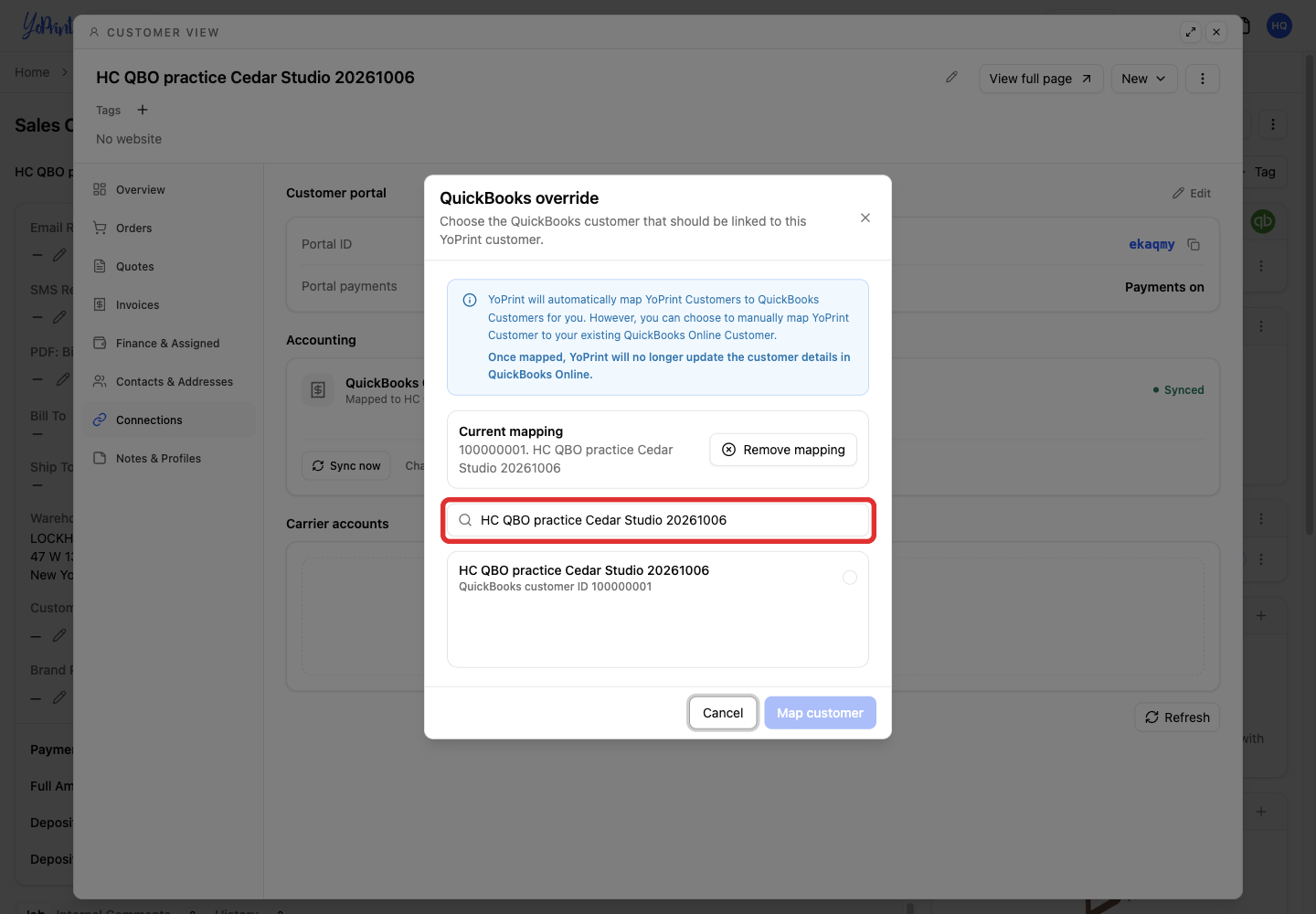The width and height of the screenshot is (1316, 914).
Task: Click Remove mapping button
Action: [x=783, y=450]
